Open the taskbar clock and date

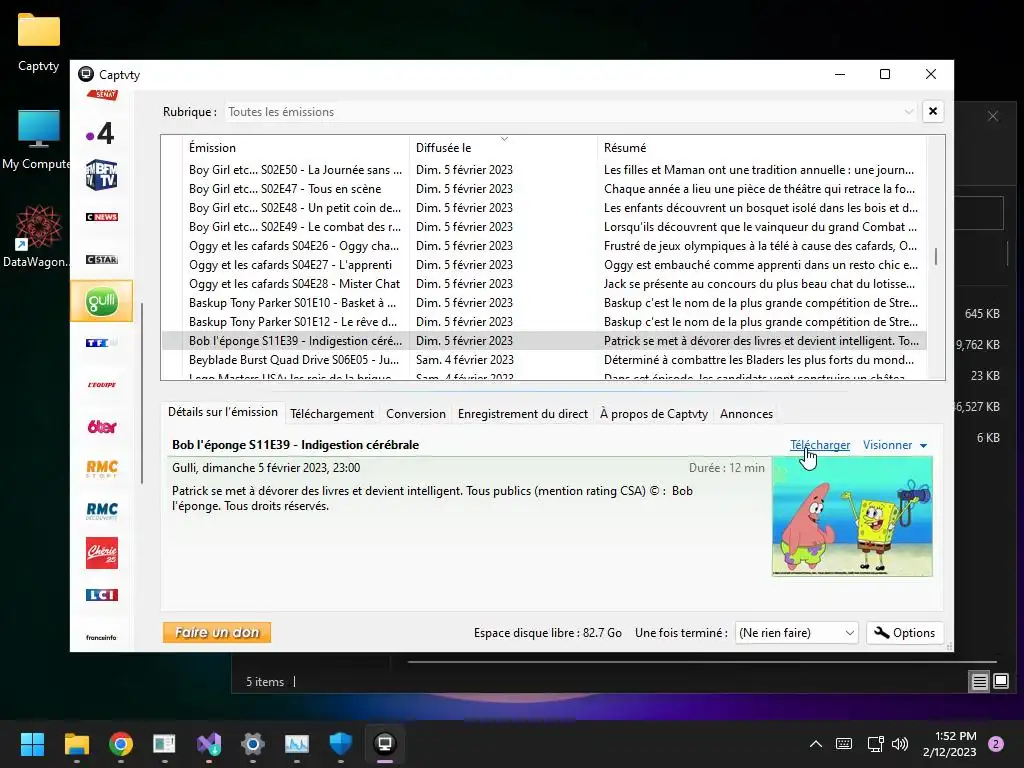[x=949, y=744]
